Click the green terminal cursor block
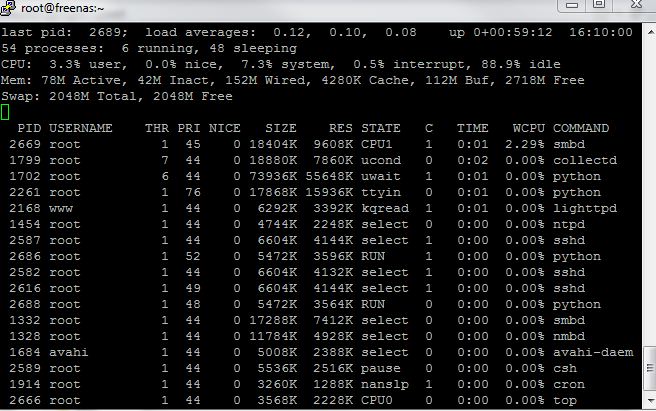Image resolution: width=656 pixels, height=411 pixels. 5,112
